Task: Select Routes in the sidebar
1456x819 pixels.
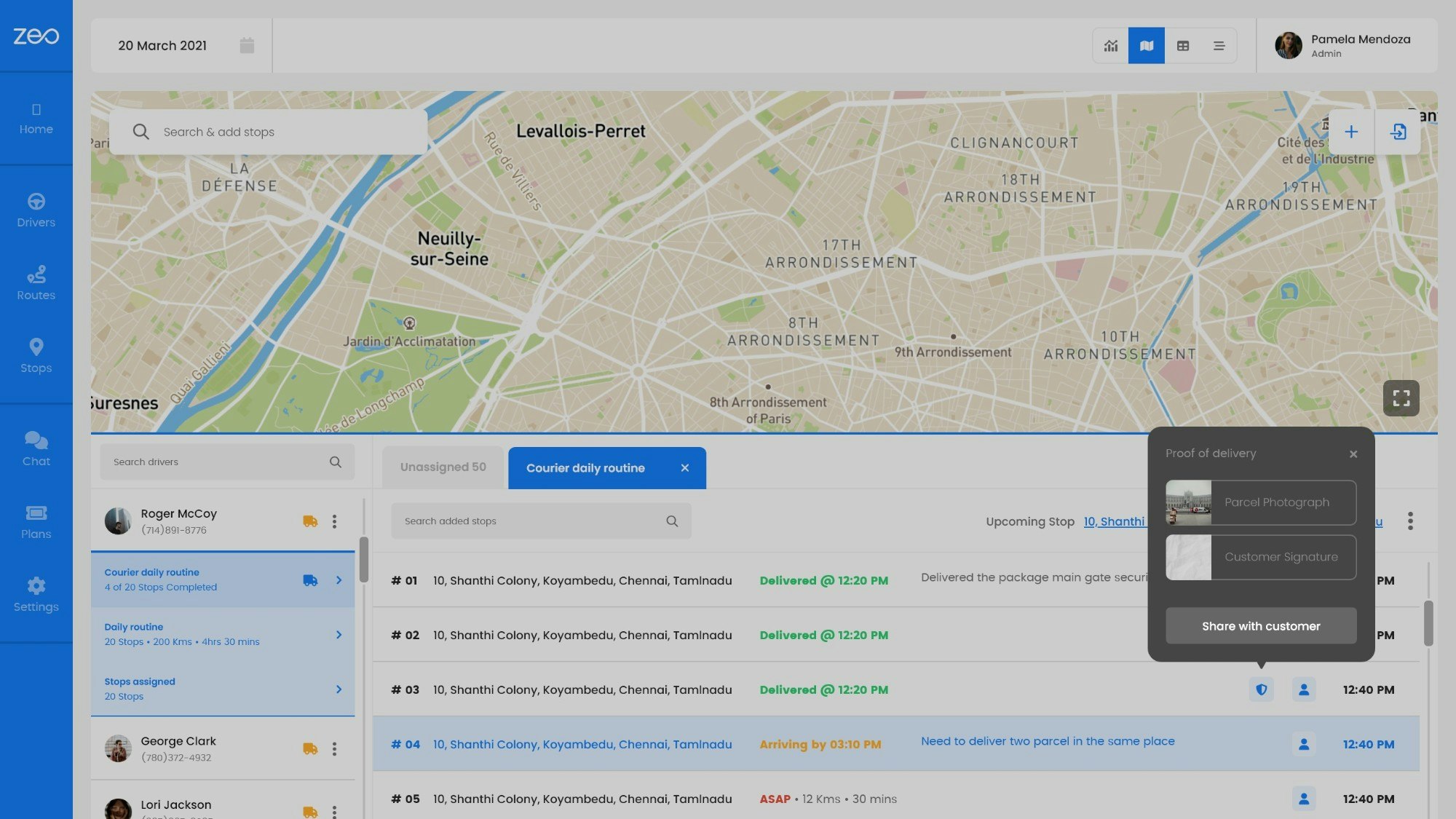Action: 36,282
